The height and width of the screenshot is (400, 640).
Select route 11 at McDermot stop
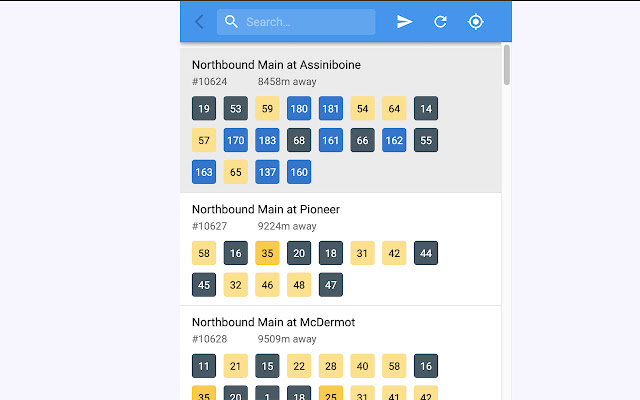pyautogui.click(x=204, y=366)
